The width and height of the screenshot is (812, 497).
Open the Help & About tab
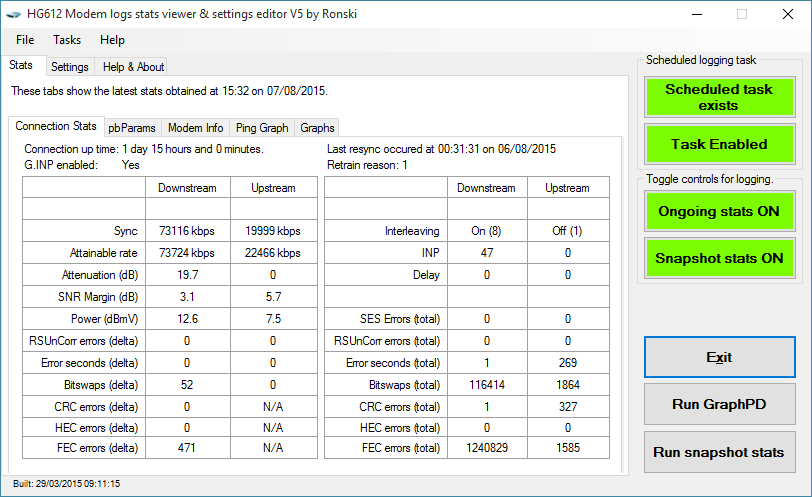[133, 67]
